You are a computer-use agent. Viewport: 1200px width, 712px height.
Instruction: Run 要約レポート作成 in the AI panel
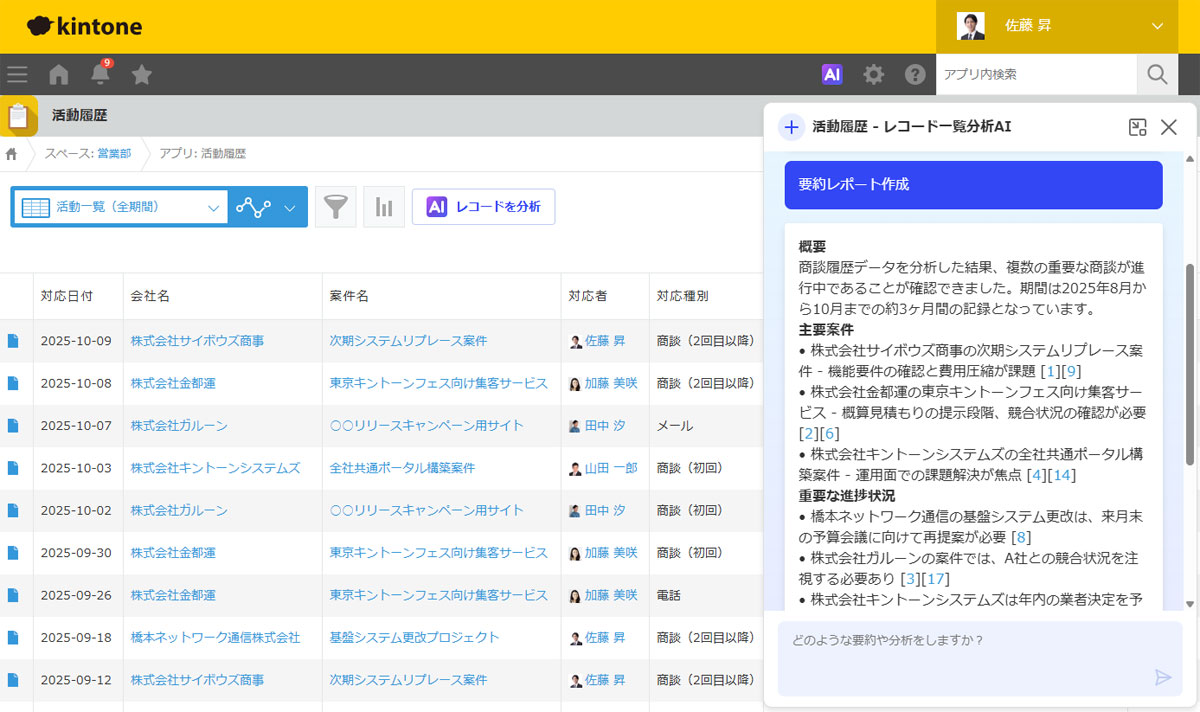972,184
